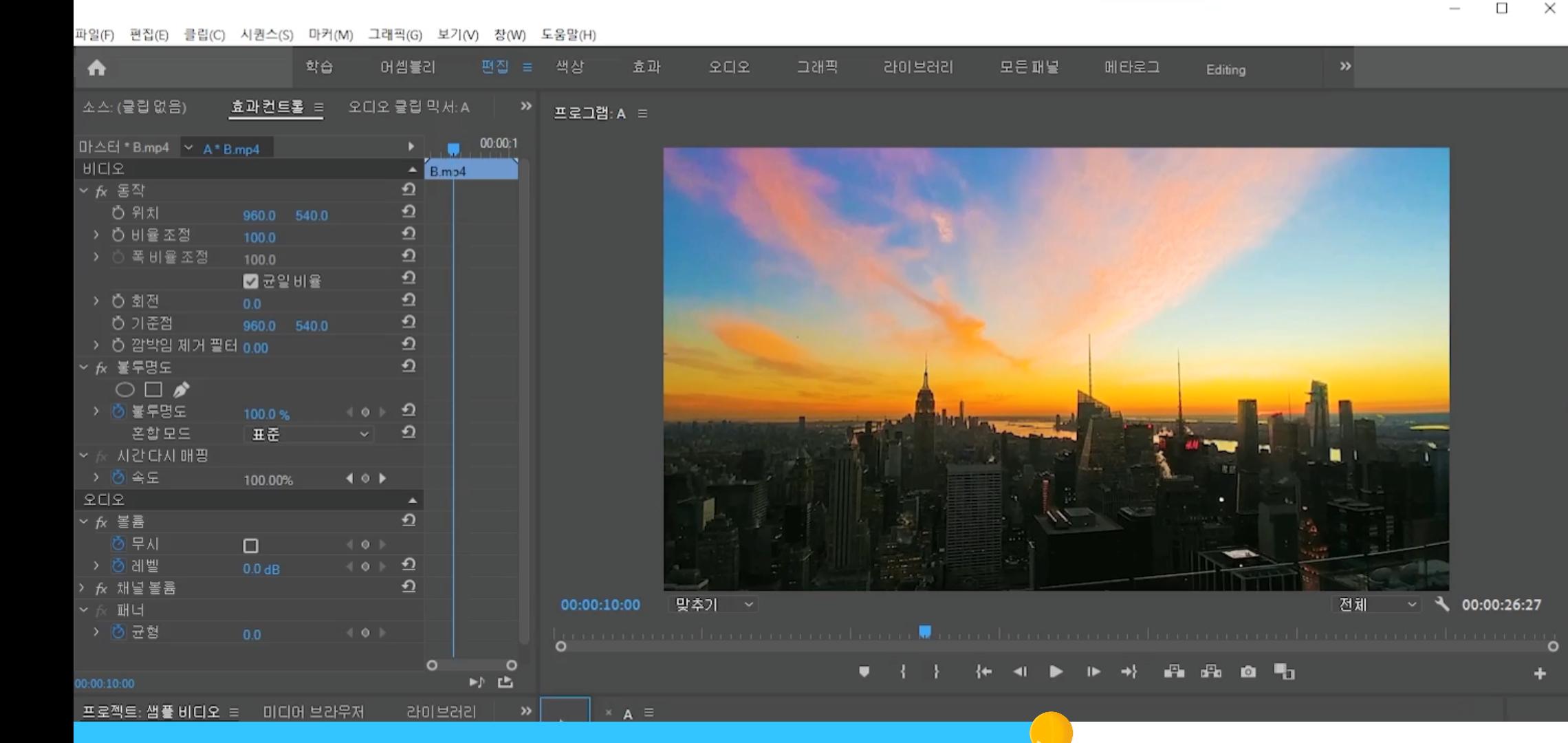The image size is (1568, 743).
Task: Enable the 무시 bypass checkbox under 볼륨
Action: (x=250, y=546)
